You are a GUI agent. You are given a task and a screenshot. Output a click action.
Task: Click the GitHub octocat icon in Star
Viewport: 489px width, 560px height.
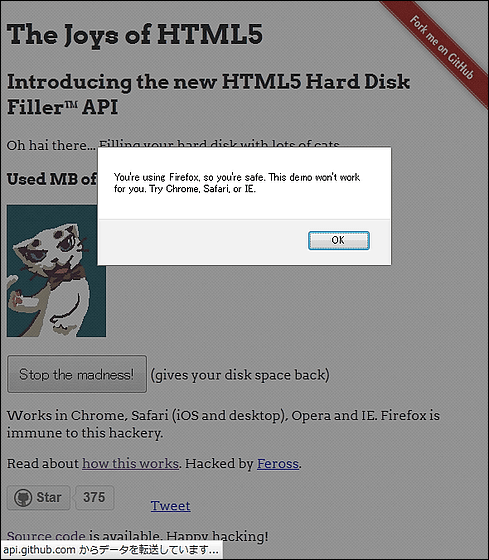23,498
